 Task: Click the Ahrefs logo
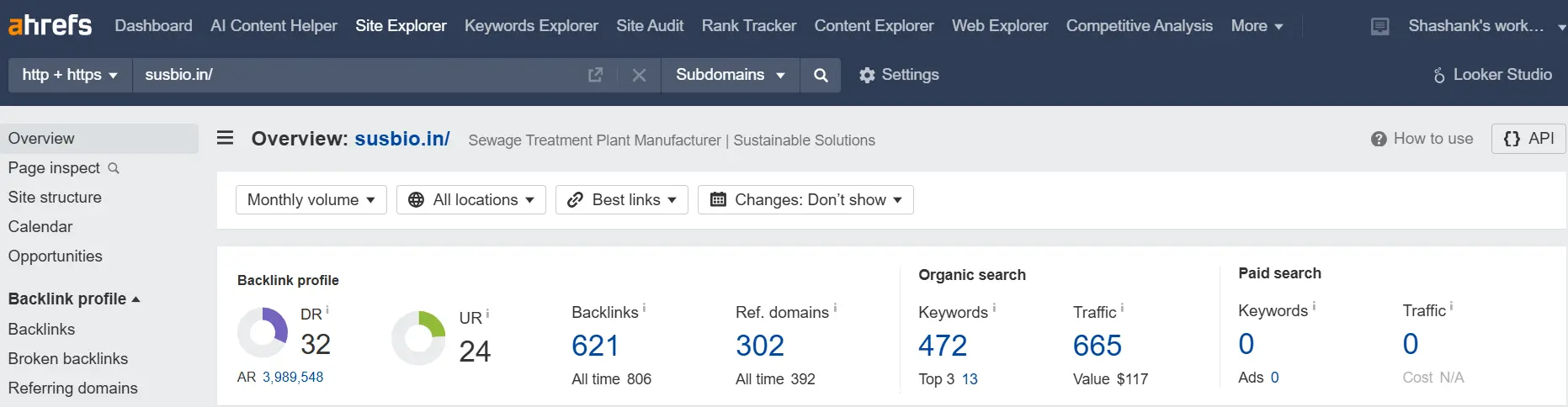click(50, 25)
